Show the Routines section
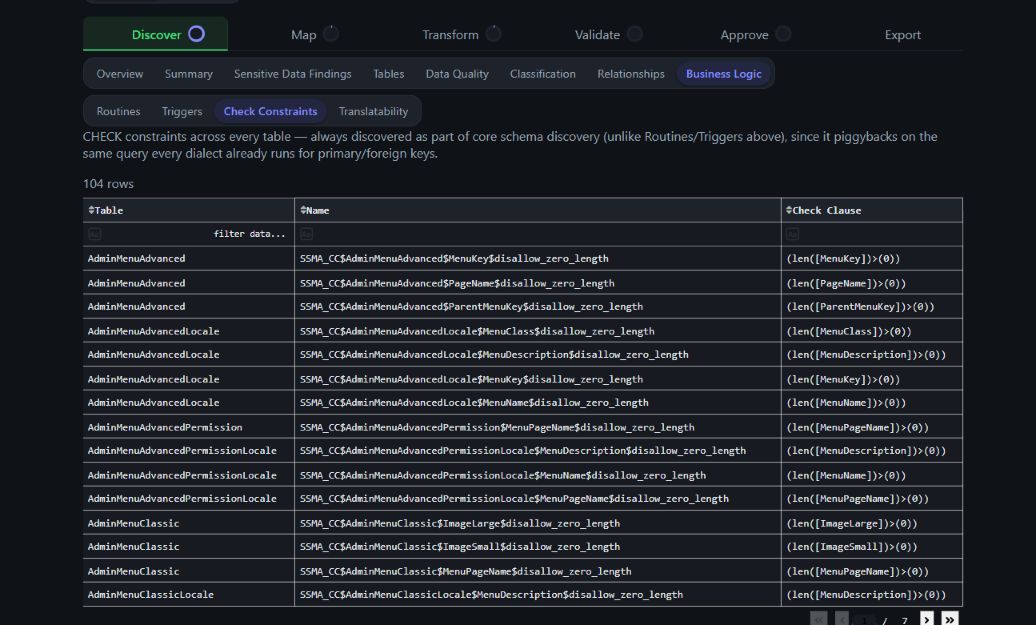Image resolution: width=1036 pixels, height=625 pixels. click(118, 111)
